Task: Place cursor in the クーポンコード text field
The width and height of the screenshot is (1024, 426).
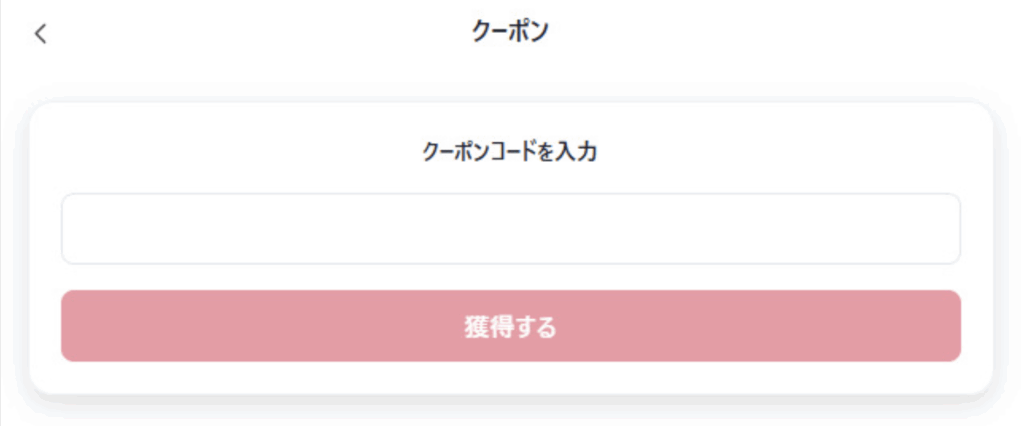Action: coord(510,229)
